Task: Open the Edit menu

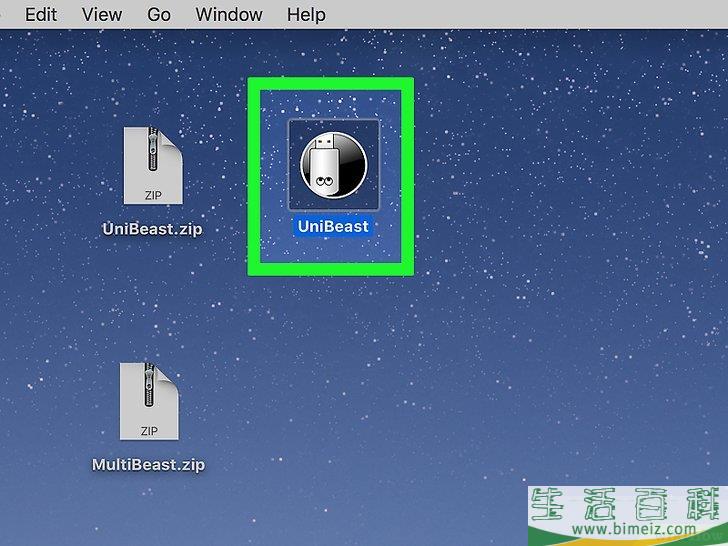Action: point(41,14)
